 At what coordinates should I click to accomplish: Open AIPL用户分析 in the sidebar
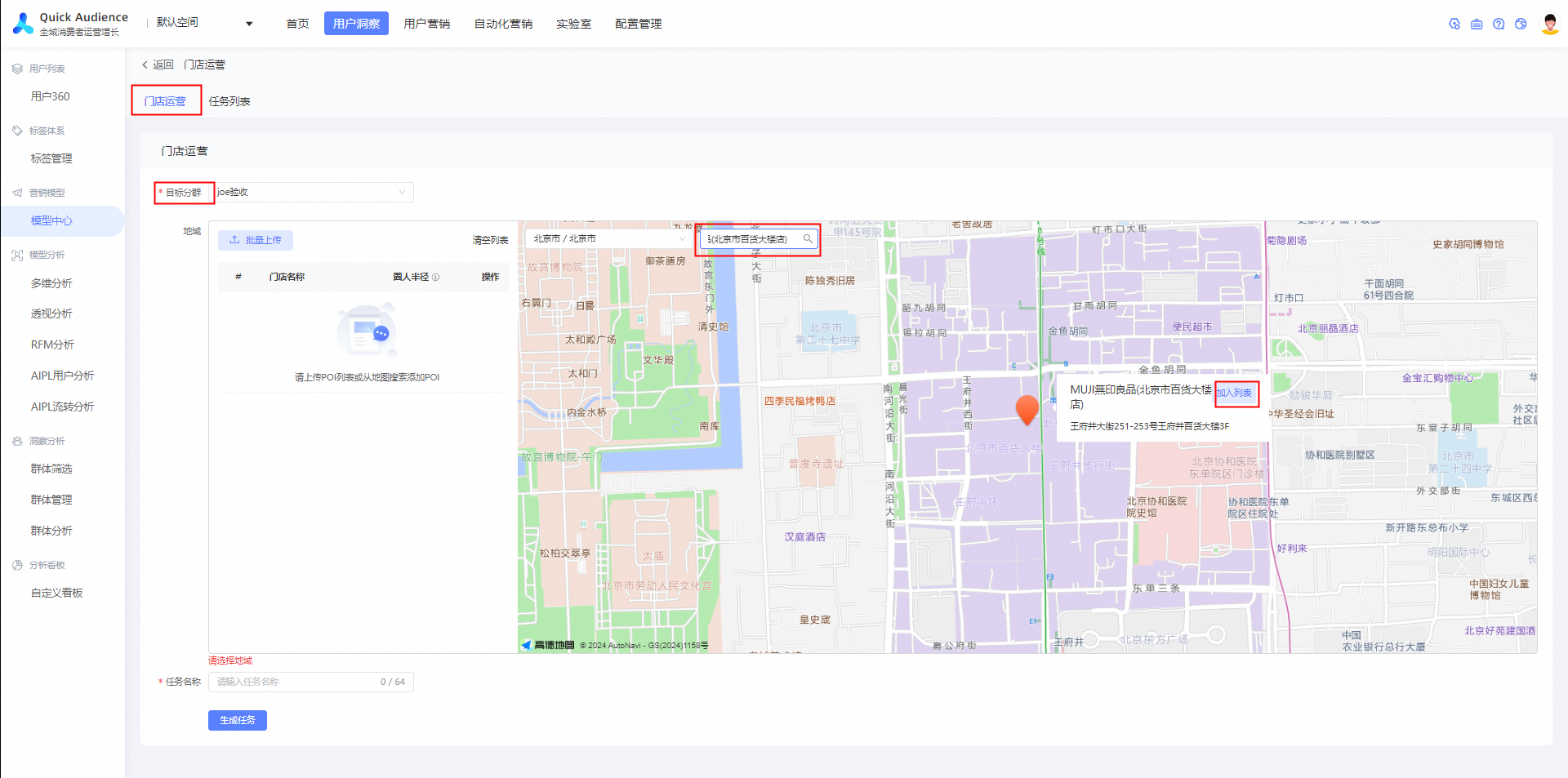click(62, 376)
